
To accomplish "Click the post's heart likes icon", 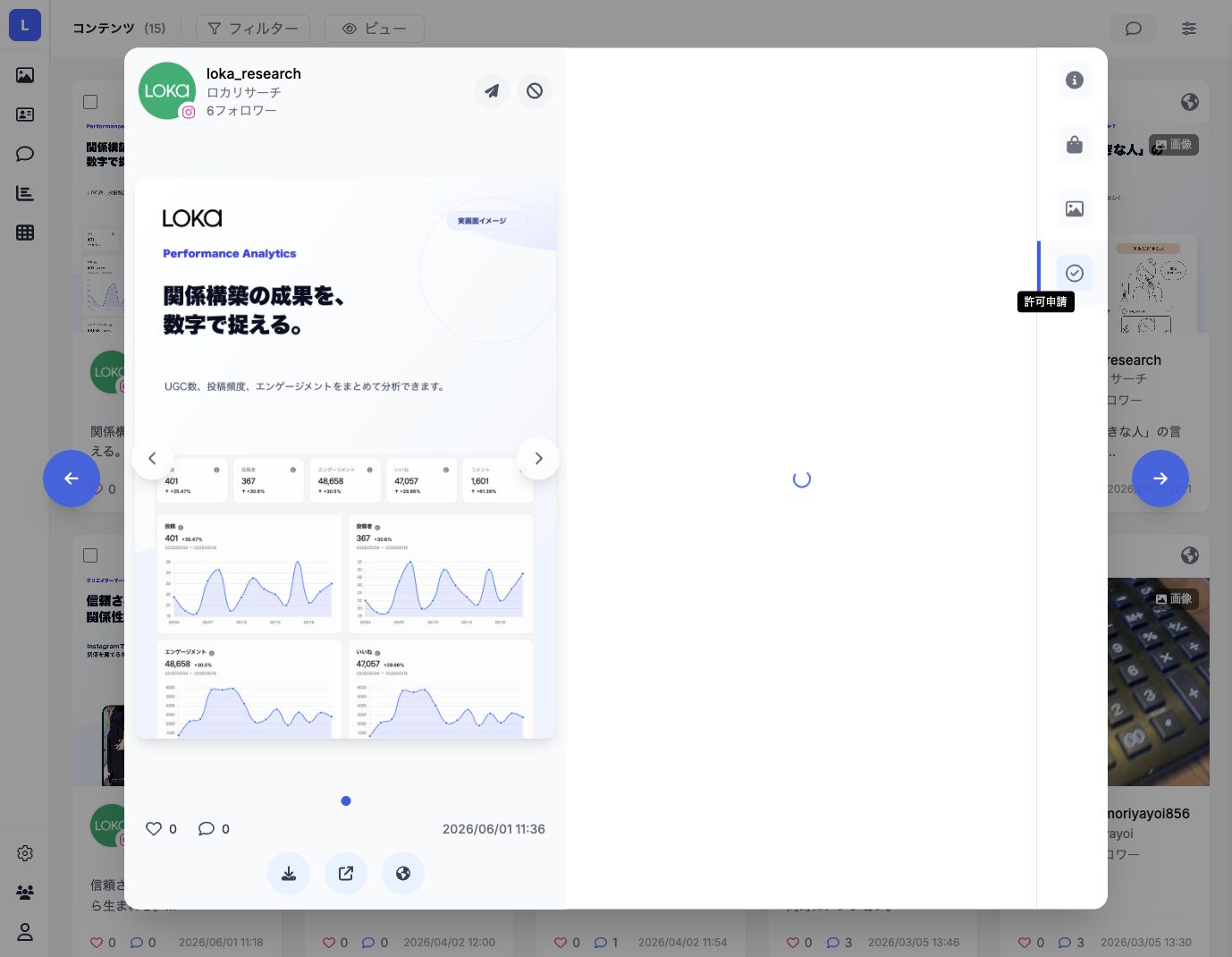I will [x=154, y=829].
